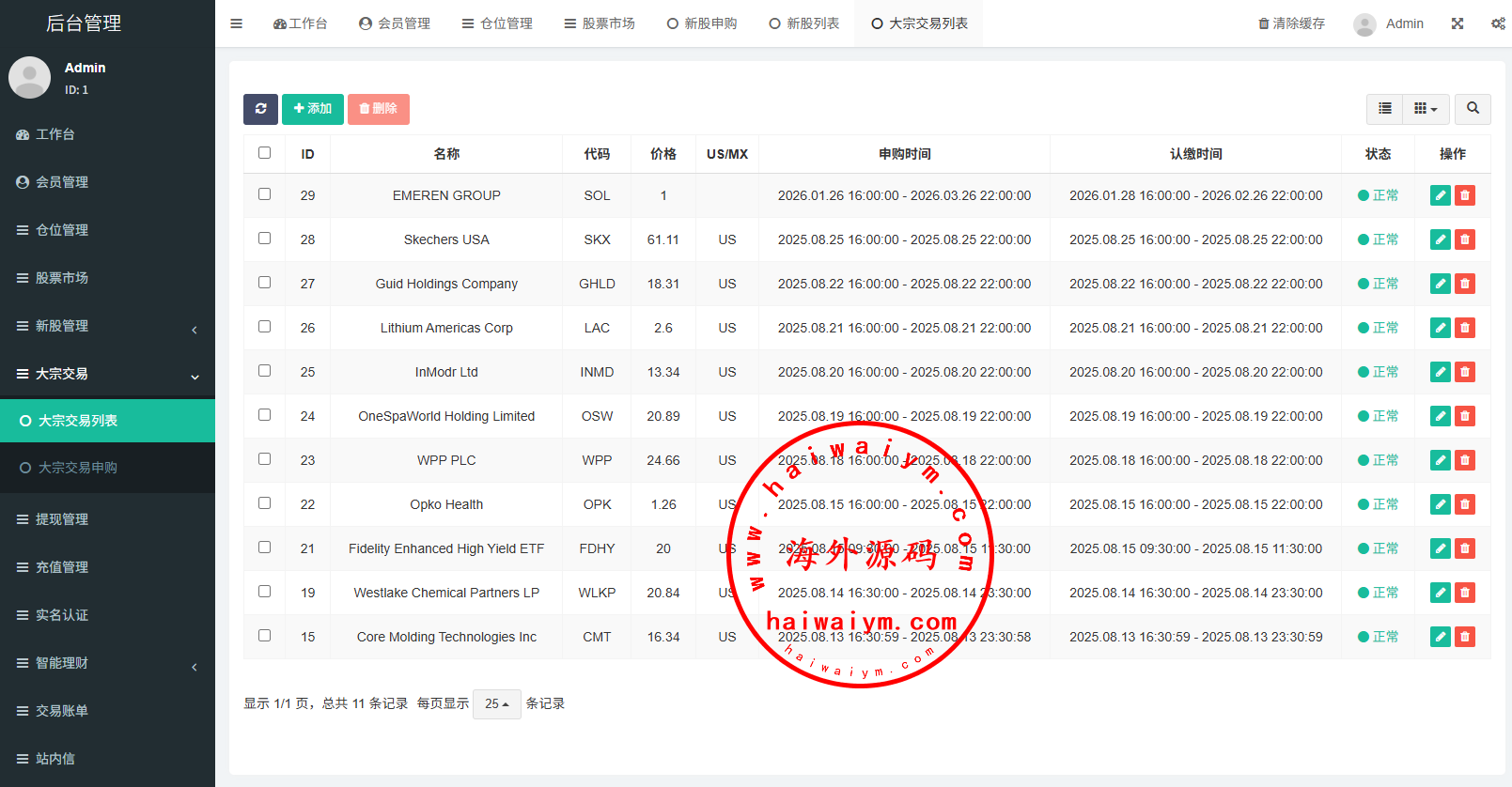1512x787 pixels.
Task: Click the edit icon for EMEREN GROUP row
Action: [1440, 195]
